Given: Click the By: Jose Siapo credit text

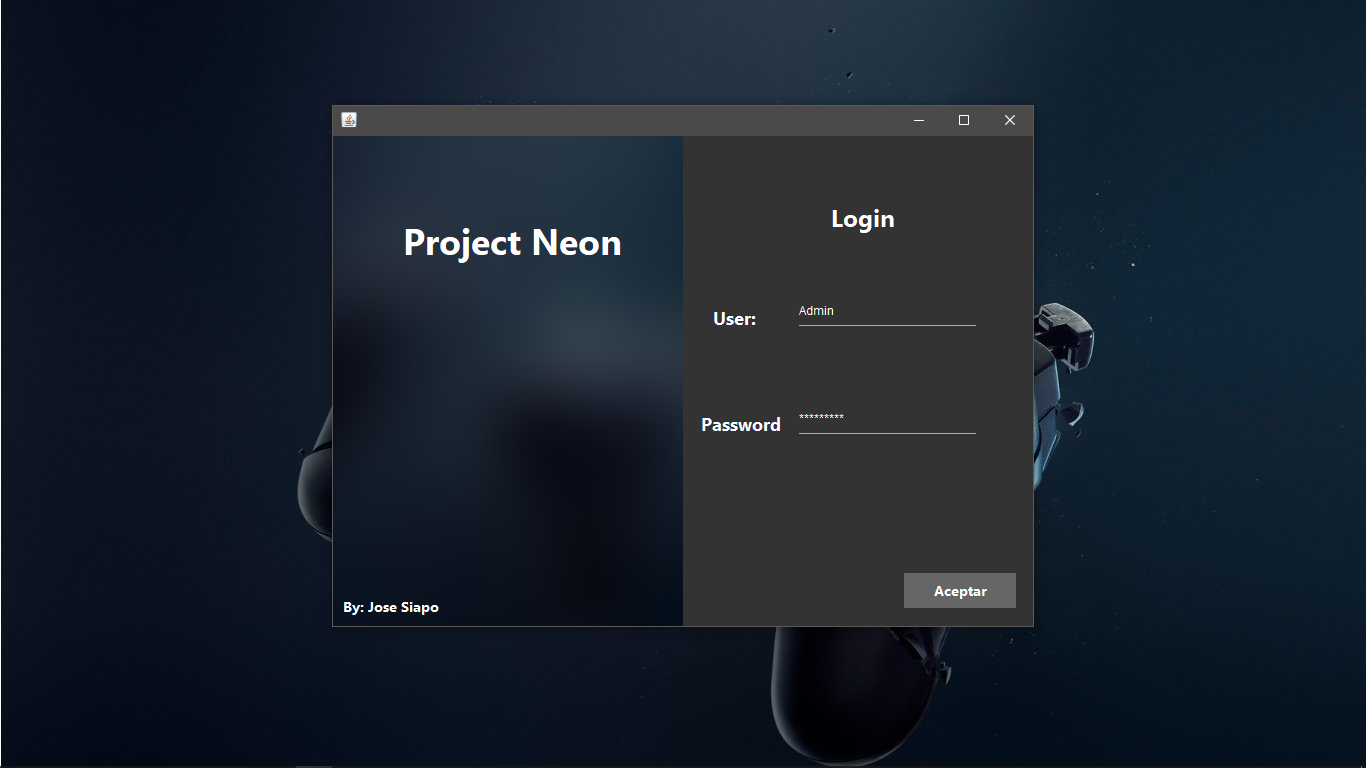Looking at the screenshot, I should click(391, 607).
